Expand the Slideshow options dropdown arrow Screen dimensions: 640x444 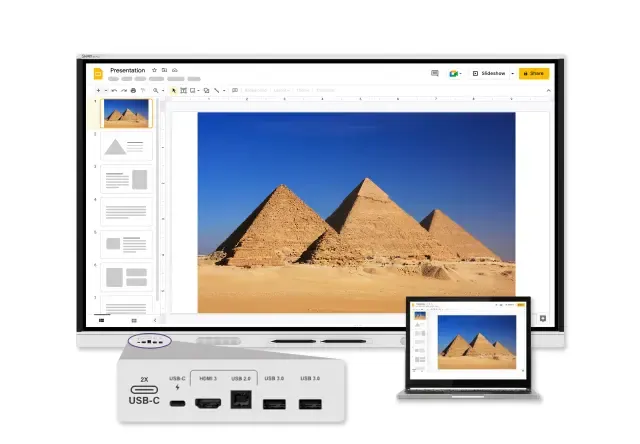(512, 73)
